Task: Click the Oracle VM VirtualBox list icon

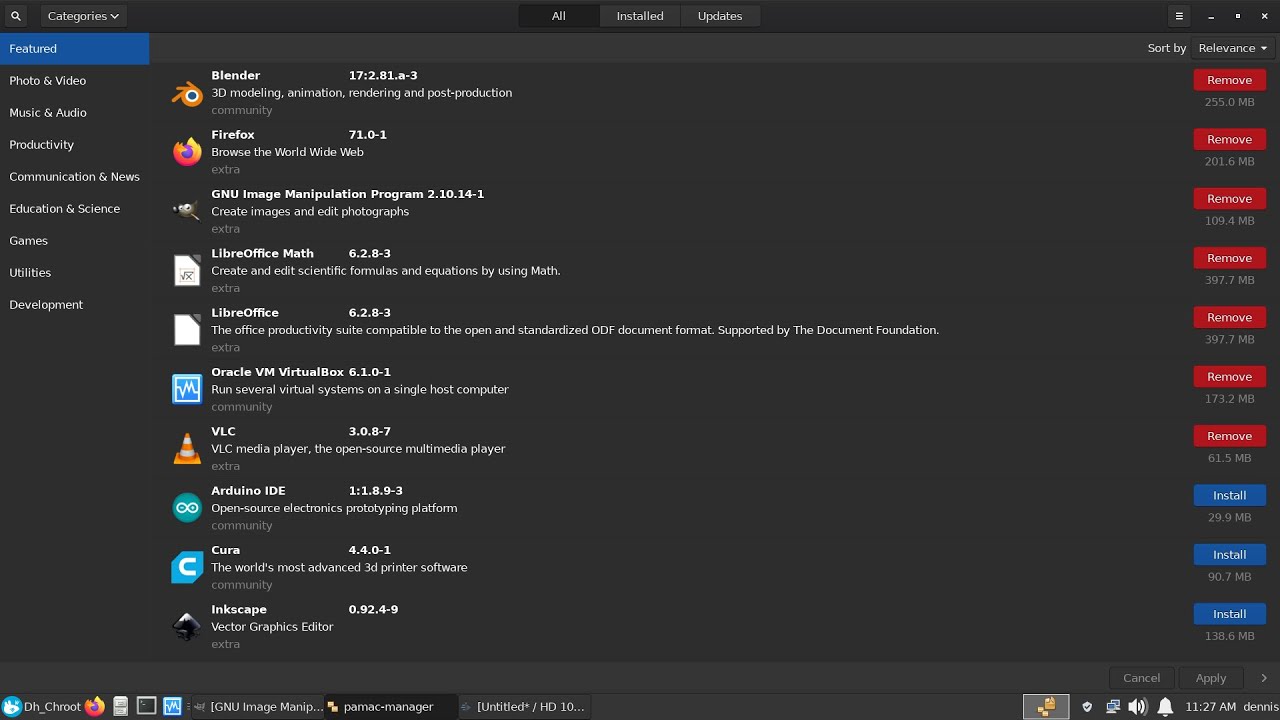Action: click(187, 389)
